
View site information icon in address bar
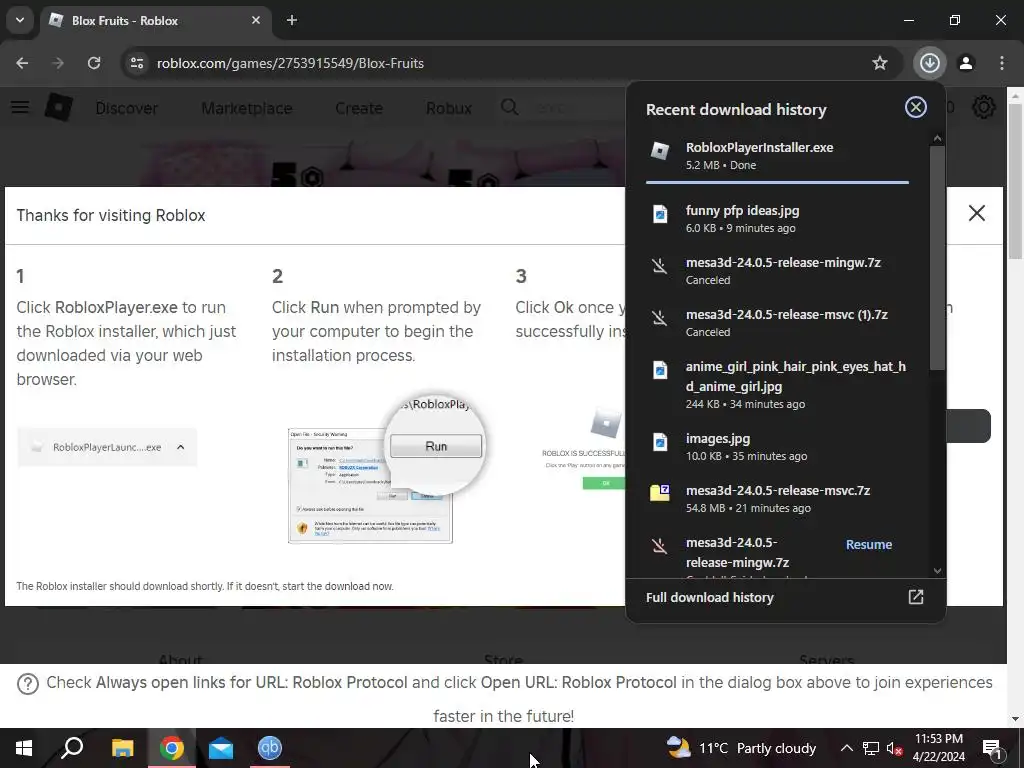coord(136,63)
